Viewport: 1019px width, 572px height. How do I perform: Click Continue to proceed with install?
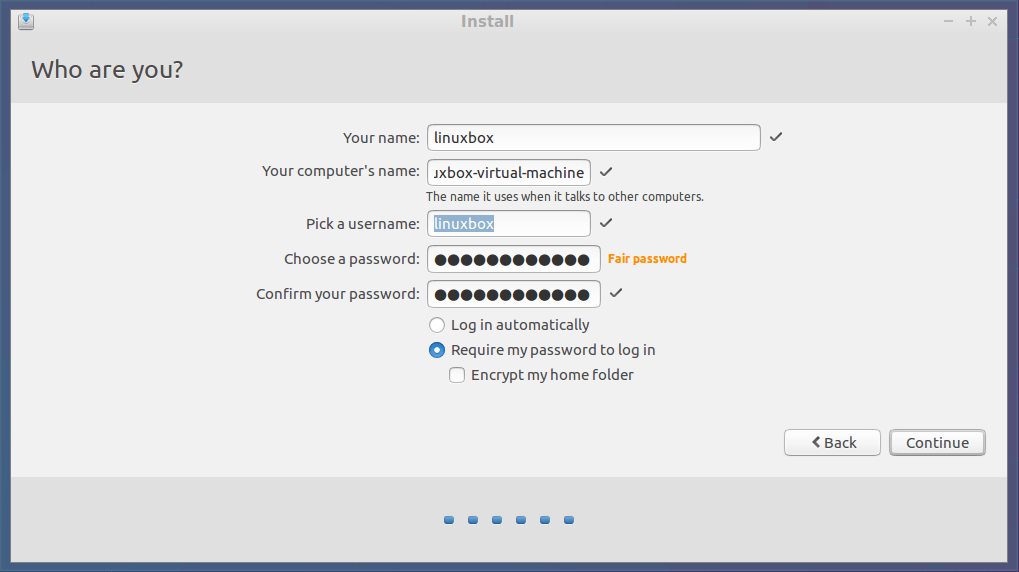tap(937, 443)
